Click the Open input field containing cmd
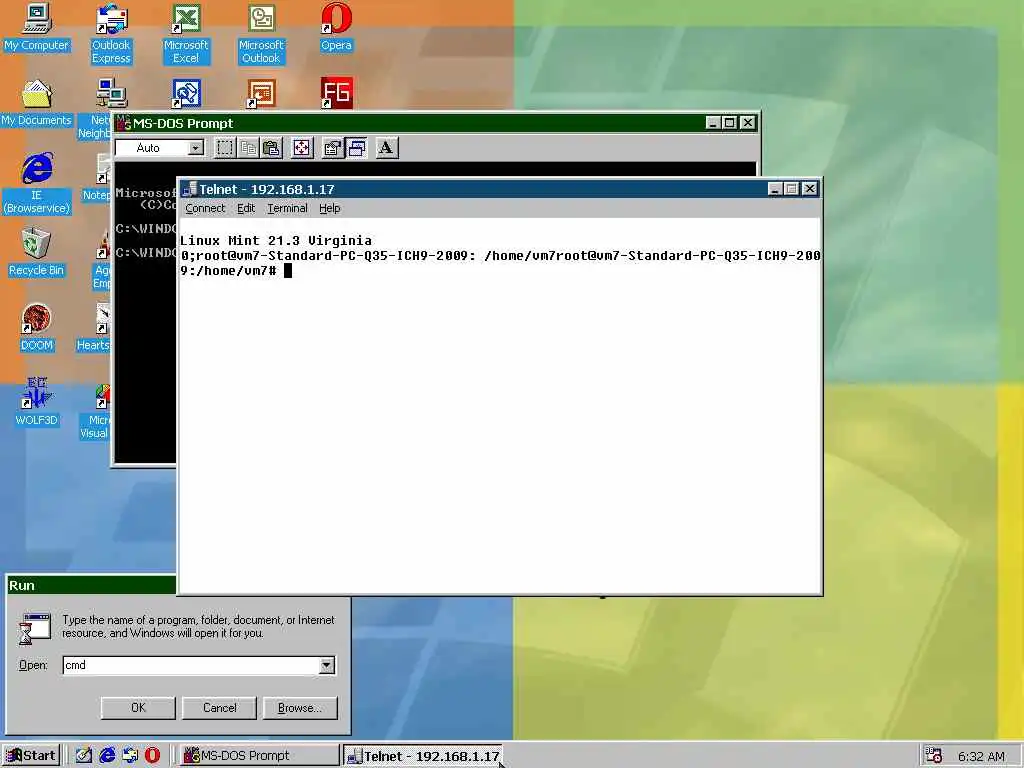This screenshot has width=1024, height=768. 191,665
